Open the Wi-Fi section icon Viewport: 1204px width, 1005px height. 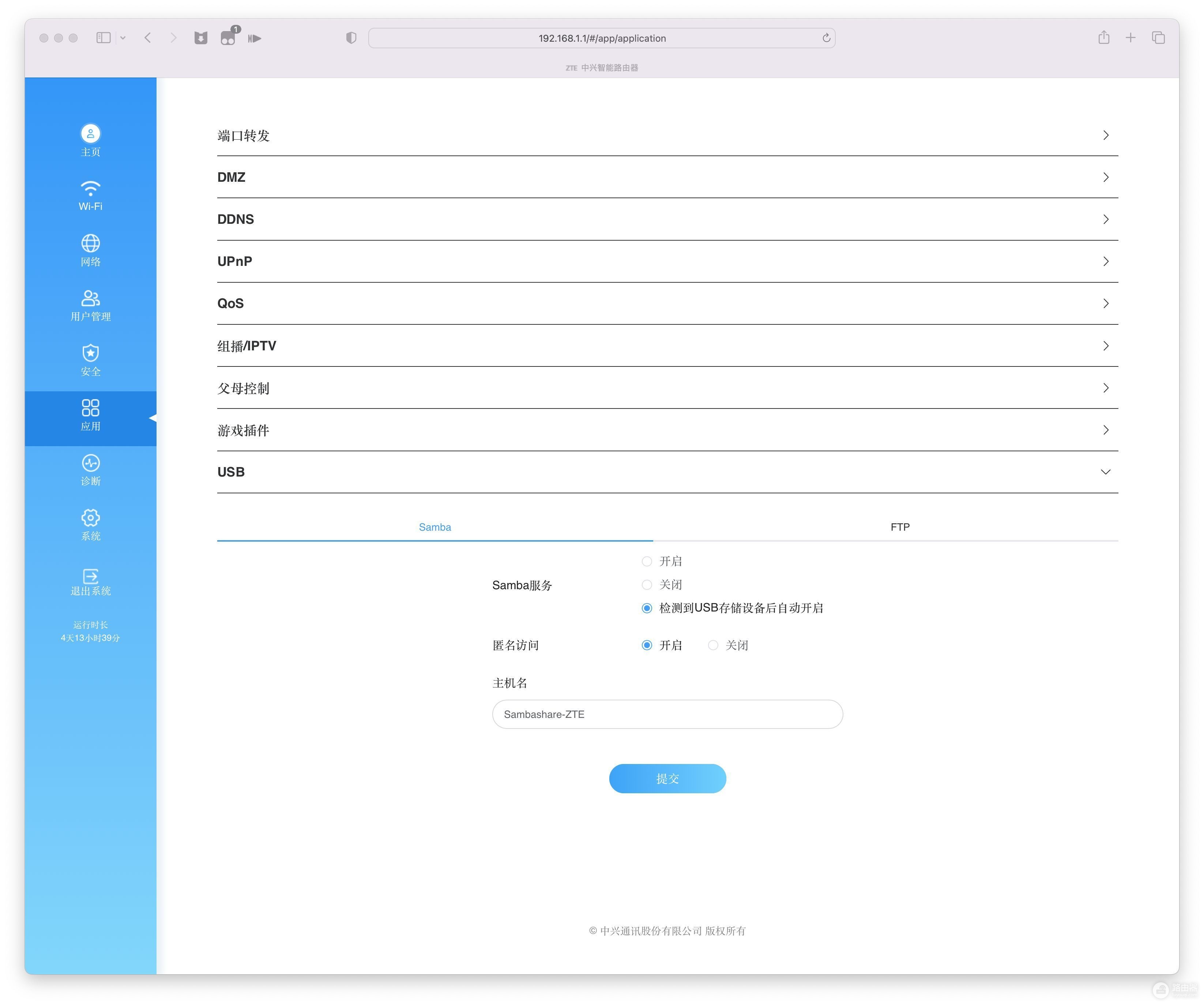[x=91, y=188]
